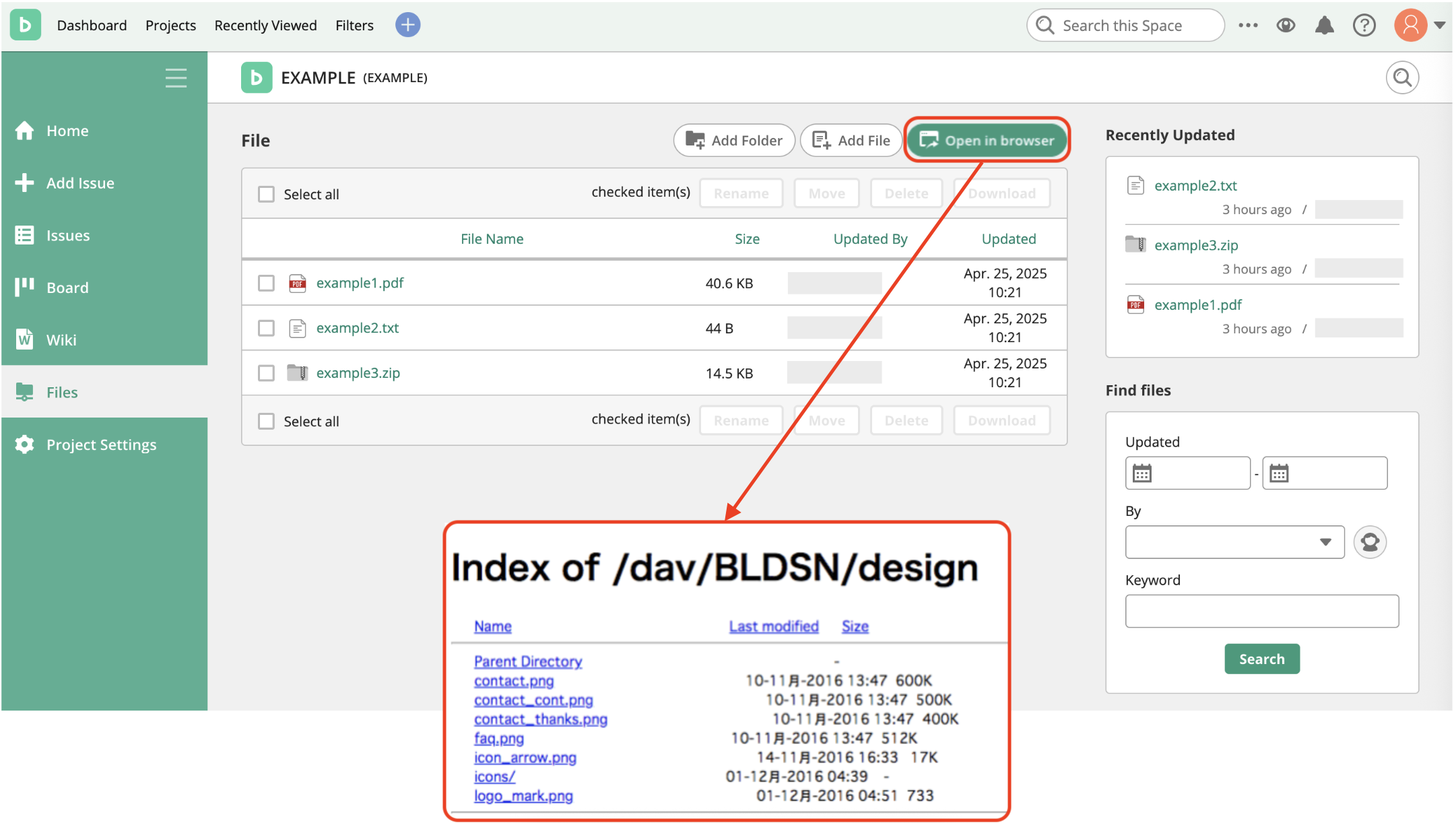Open the help question mark icon

[1364, 25]
